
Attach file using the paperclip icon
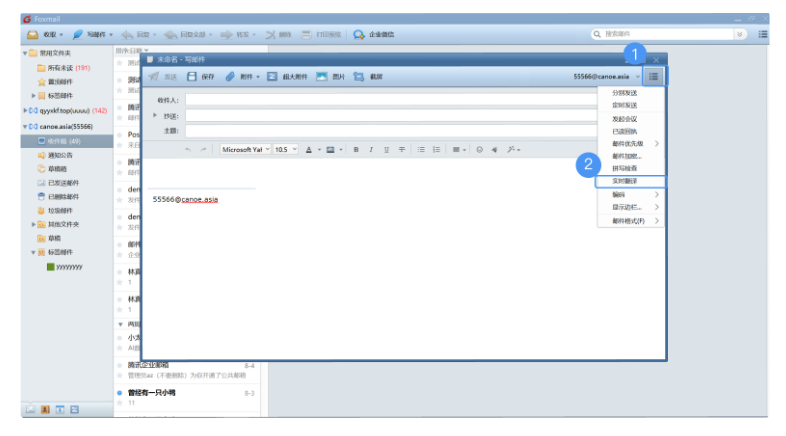pos(230,77)
